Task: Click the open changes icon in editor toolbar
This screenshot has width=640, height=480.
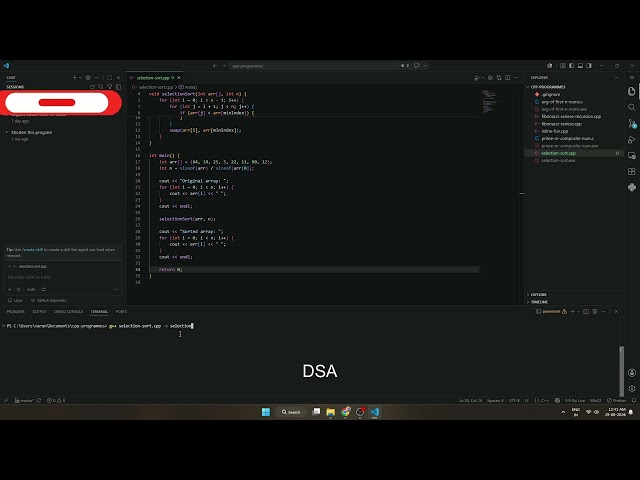Action: (x=499, y=78)
